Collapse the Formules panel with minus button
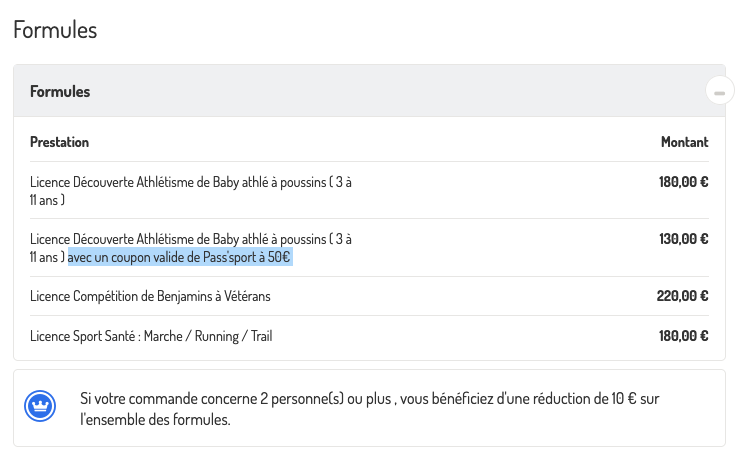This screenshot has height=461, width=750. (719, 91)
